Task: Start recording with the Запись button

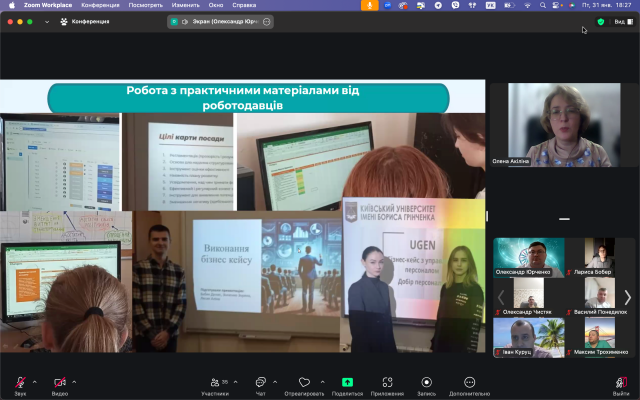Action: 426,384
